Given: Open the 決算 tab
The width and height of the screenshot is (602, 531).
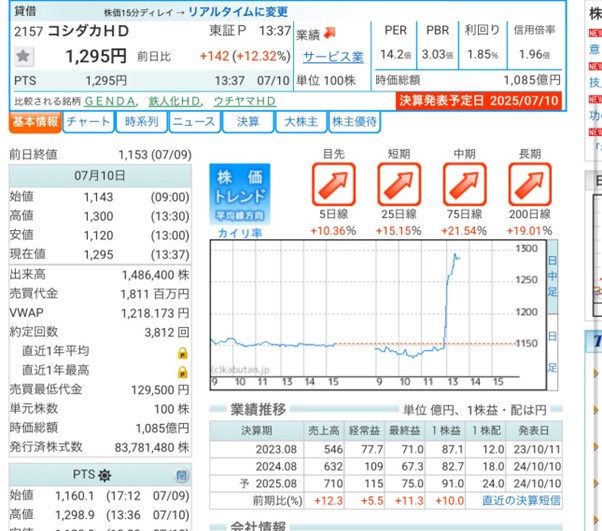Looking at the screenshot, I should 248,122.
